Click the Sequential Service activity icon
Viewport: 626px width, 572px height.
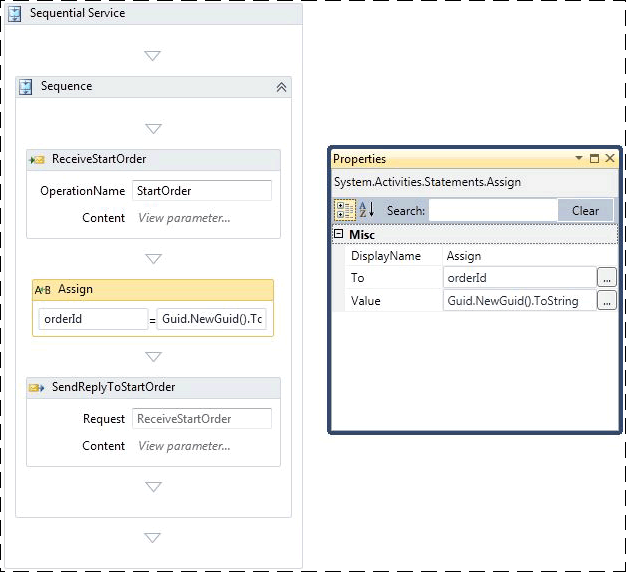coord(15,14)
